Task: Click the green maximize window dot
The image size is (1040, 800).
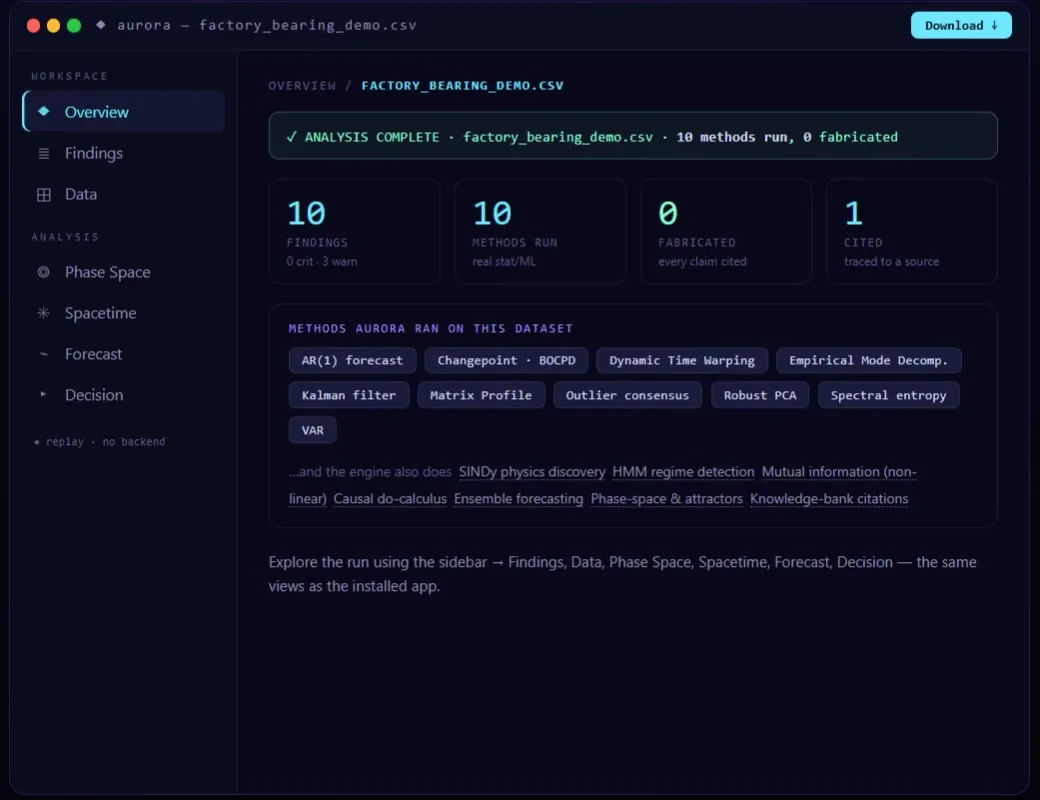Action: tap(74, 25)
